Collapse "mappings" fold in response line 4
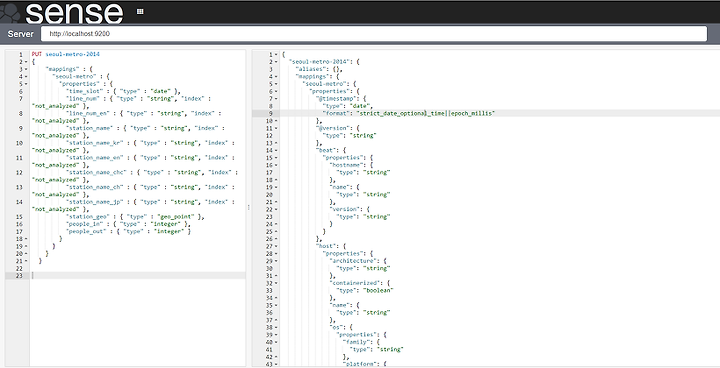 click(276, 76)
